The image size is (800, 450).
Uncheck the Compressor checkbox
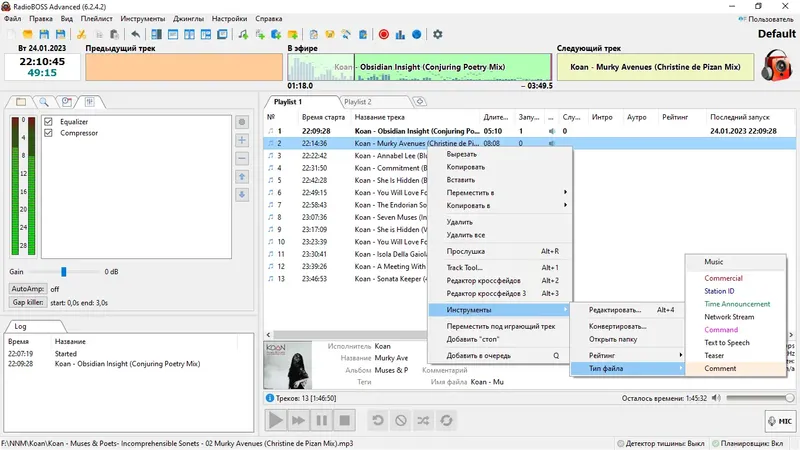(x=48, y=132)
